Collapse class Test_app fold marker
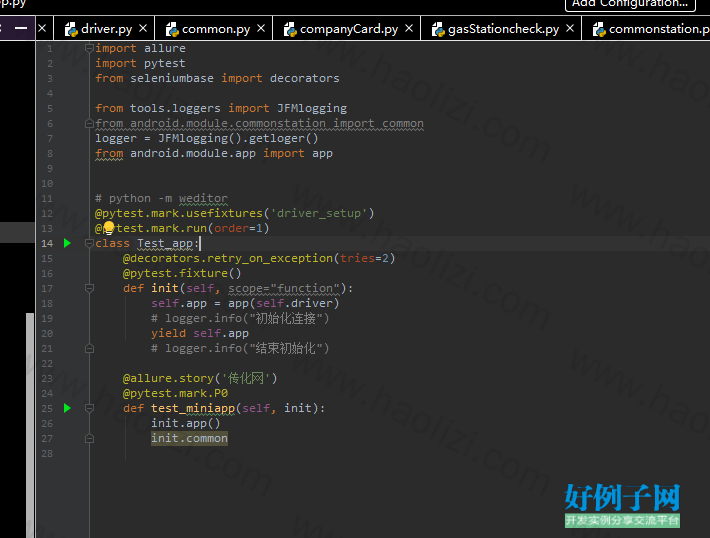This screenshot has height=538, width=710. click(89, 243)
